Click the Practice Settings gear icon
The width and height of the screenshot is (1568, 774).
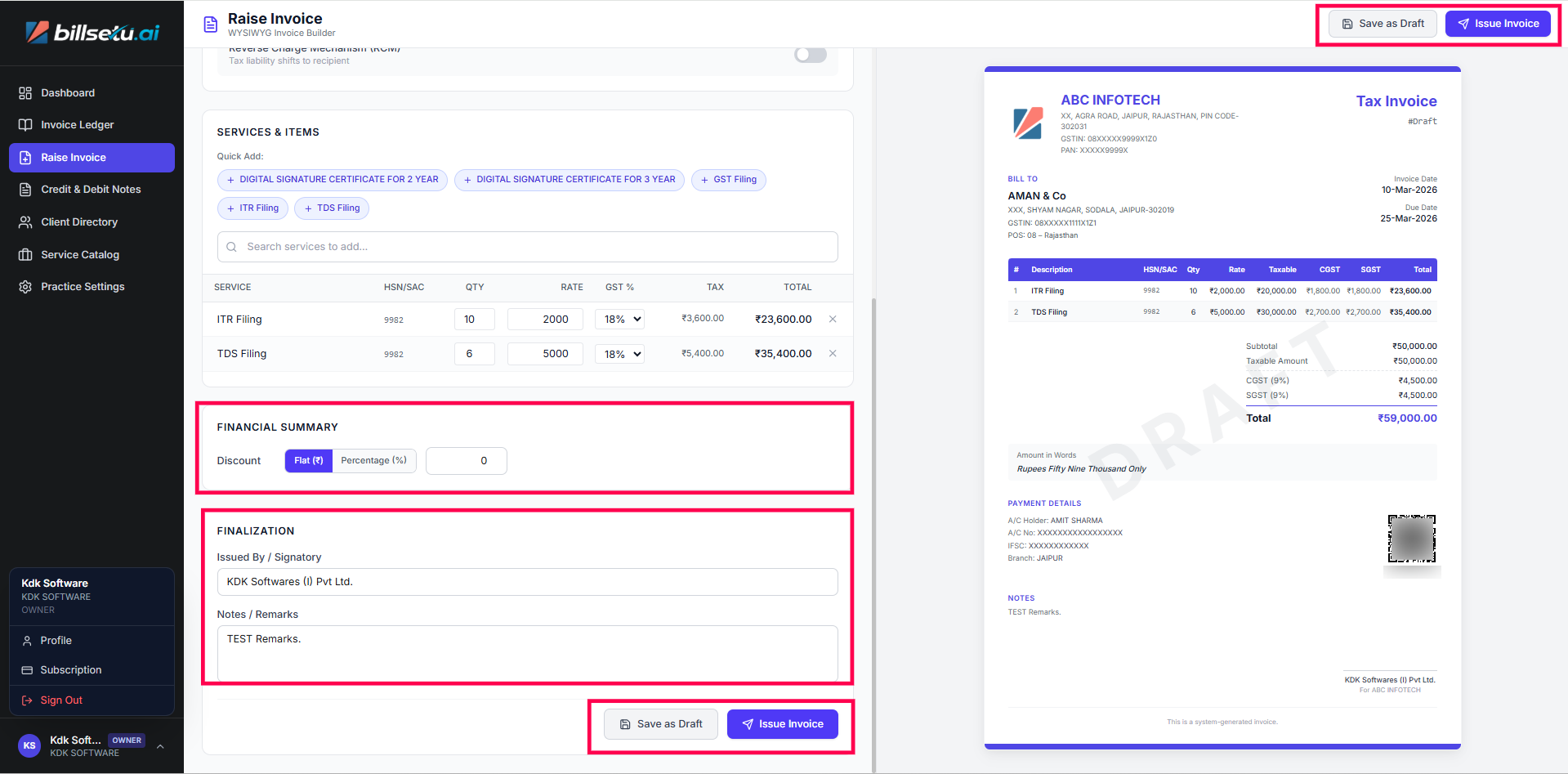pos(25,287)
